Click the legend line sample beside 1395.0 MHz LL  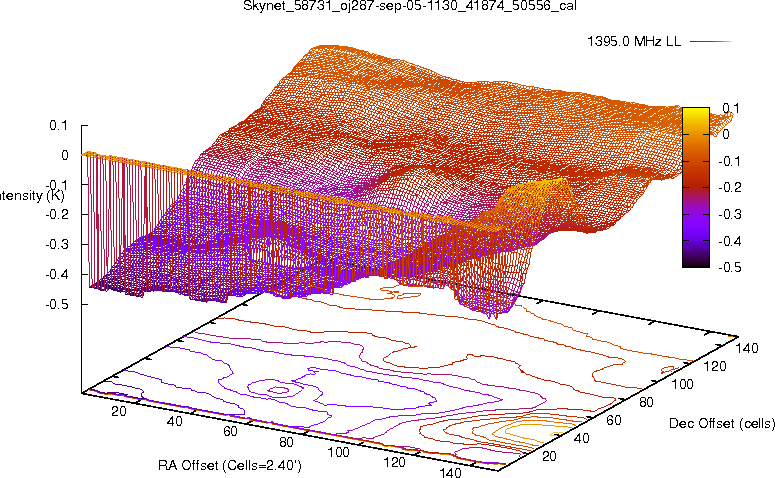click(710, 42)
